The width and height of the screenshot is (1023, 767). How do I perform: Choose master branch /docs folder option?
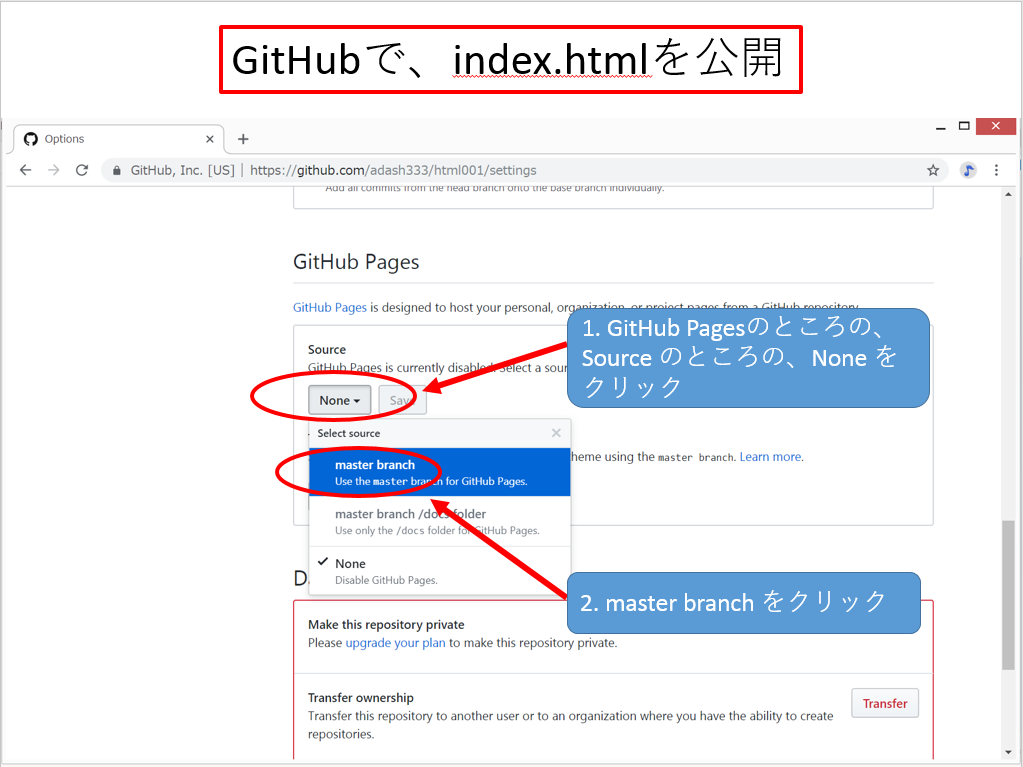440,521
